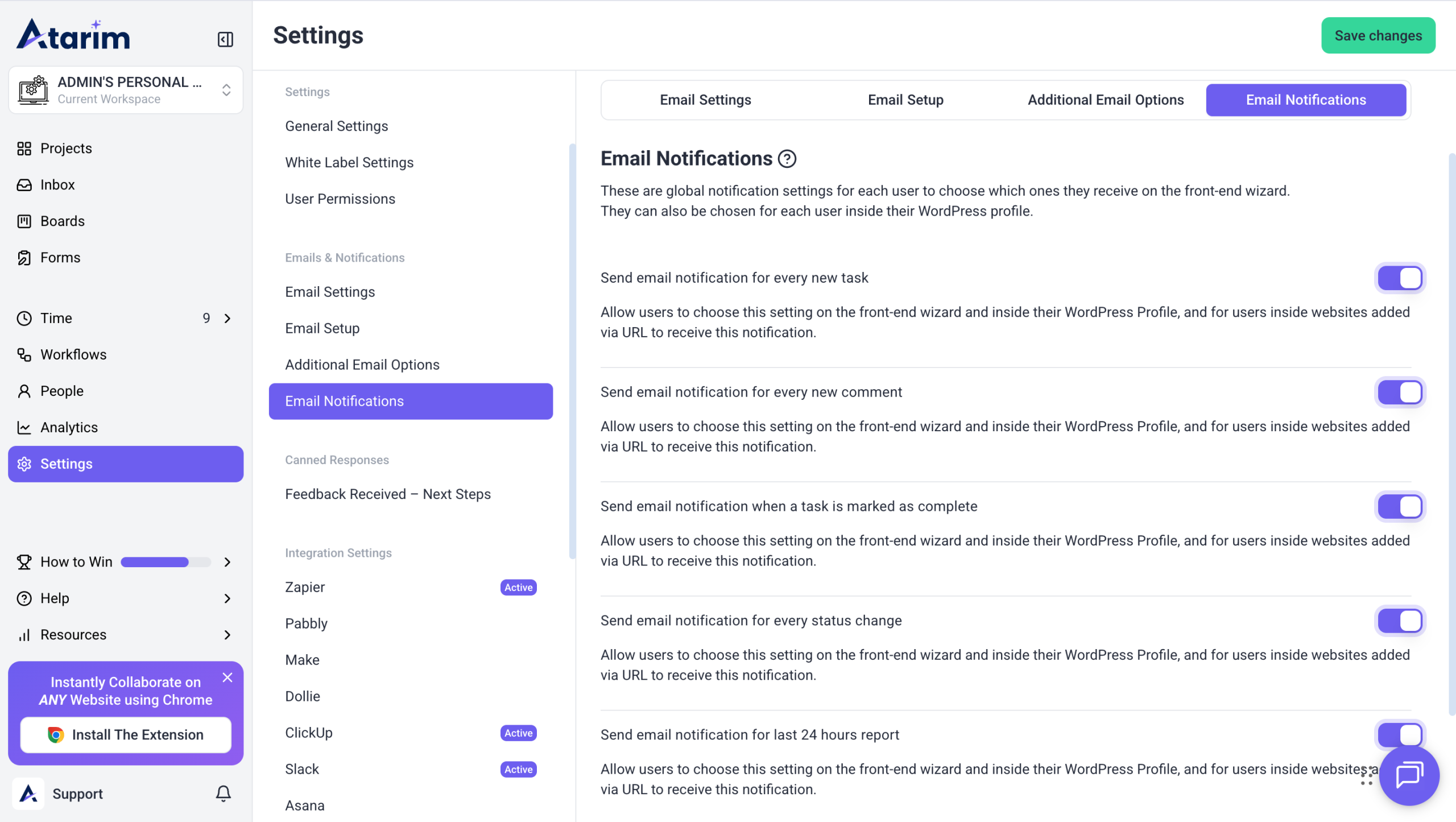Disable email notification for every new task

pos(1400,278)
